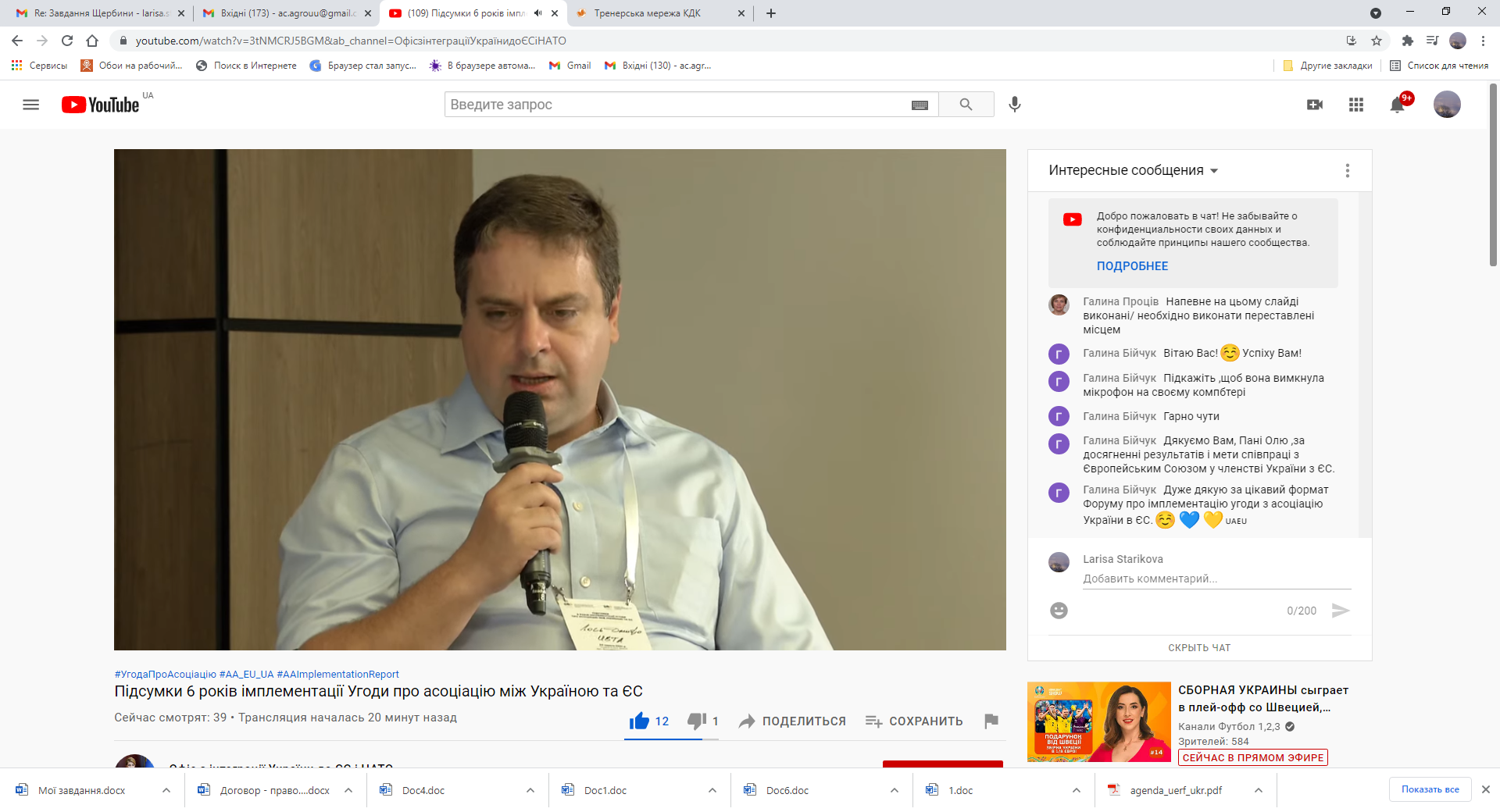Switch to Re: Завдання Щербини Gmail tab
The height and width of the screenshot is (812, 1500).
click(100, 13)
